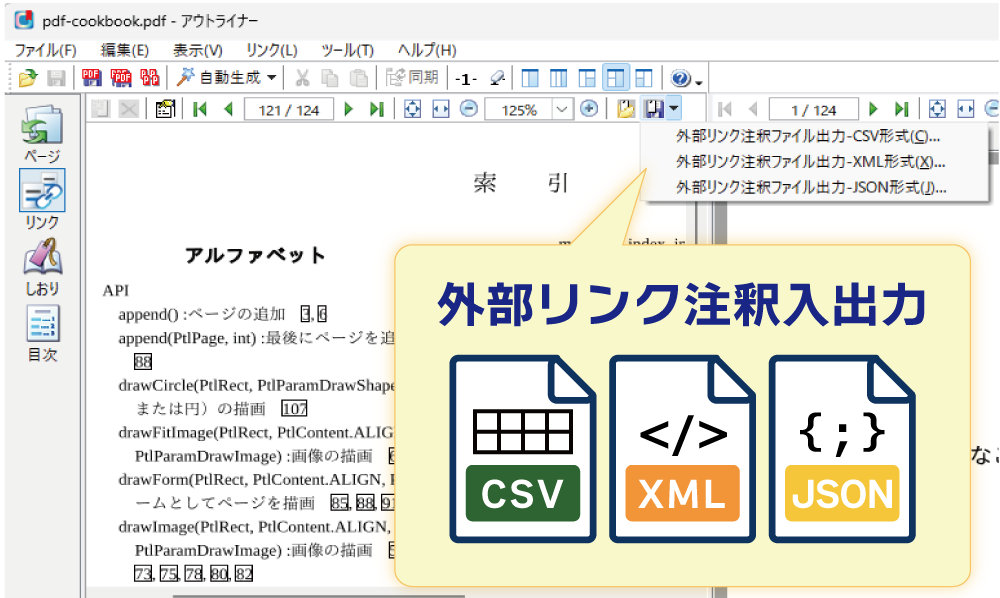Toggle the highlighted two-pane layout button
This screenshot has width=1000, height=598.
pos(616,78)
